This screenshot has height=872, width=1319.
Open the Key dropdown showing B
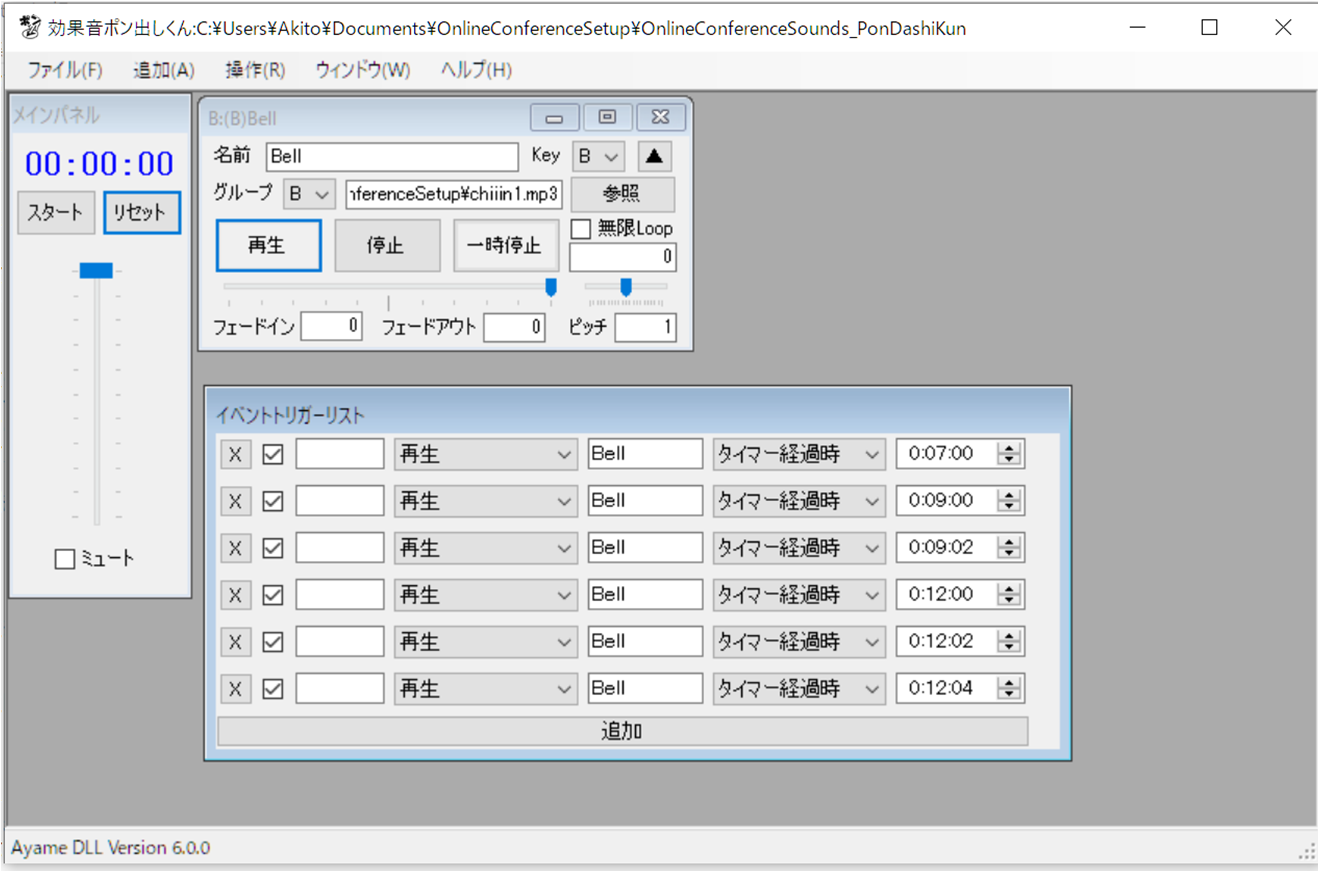click(598, 157)
